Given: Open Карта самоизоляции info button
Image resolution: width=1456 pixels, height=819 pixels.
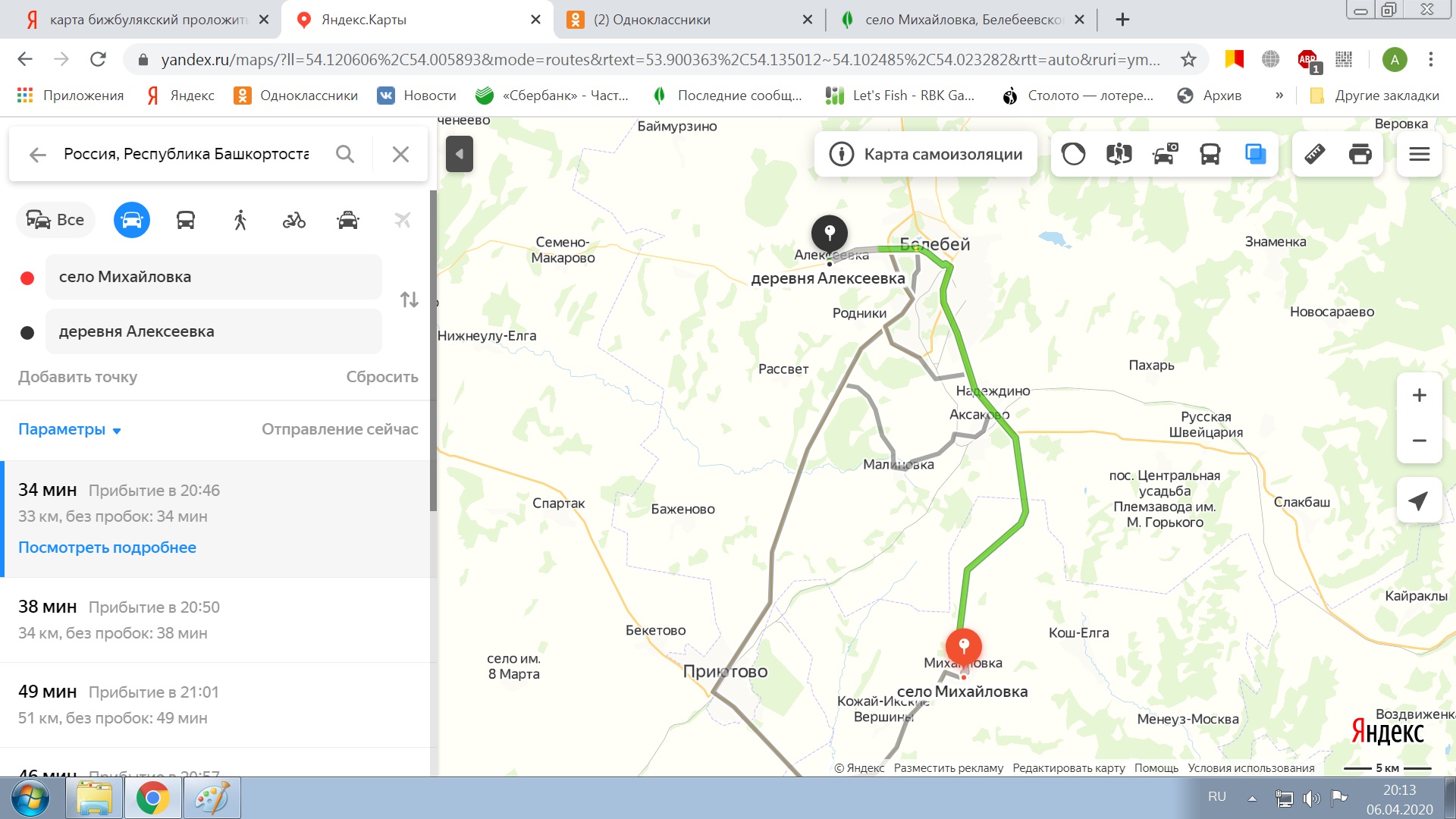Looking at the screenshot, I should [925, 154].
